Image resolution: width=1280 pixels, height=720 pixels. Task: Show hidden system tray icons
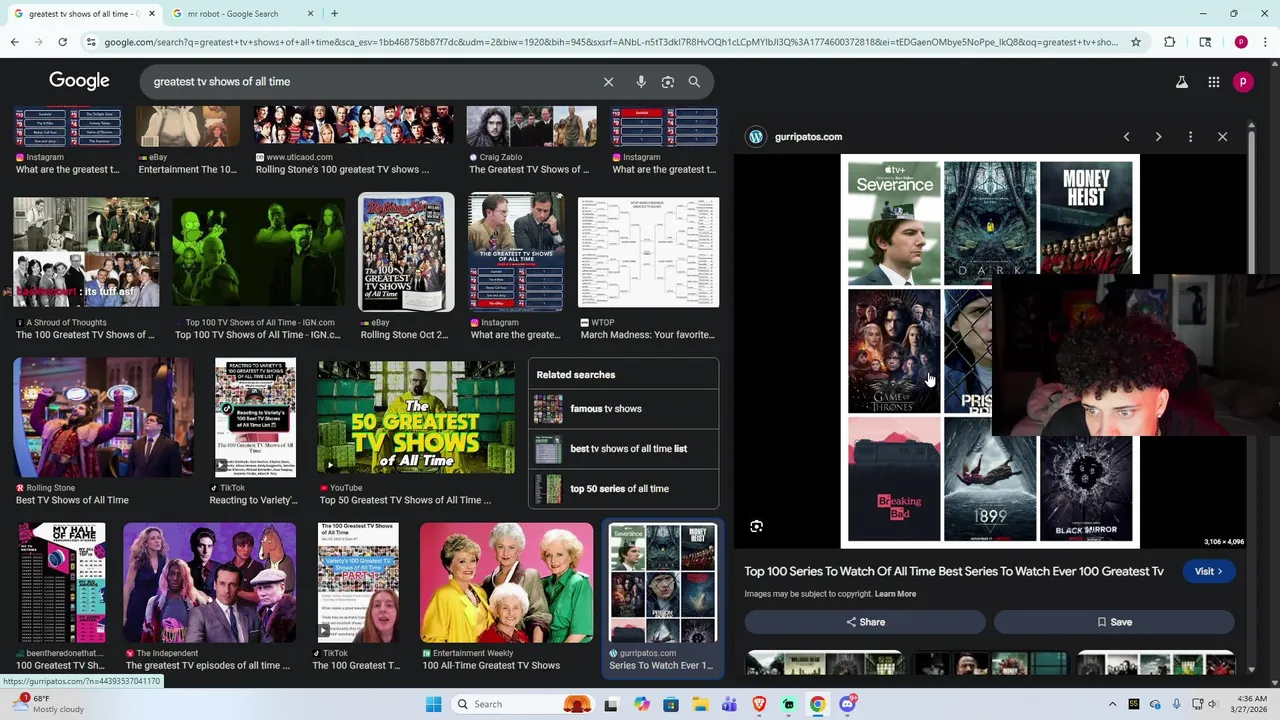[x=1112, y=704]
